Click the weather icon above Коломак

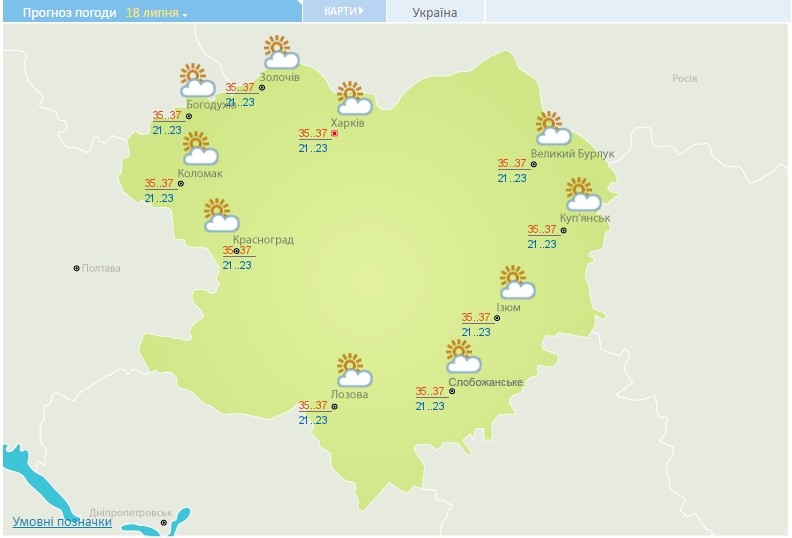pyautogui.click(x=200, y=149)
